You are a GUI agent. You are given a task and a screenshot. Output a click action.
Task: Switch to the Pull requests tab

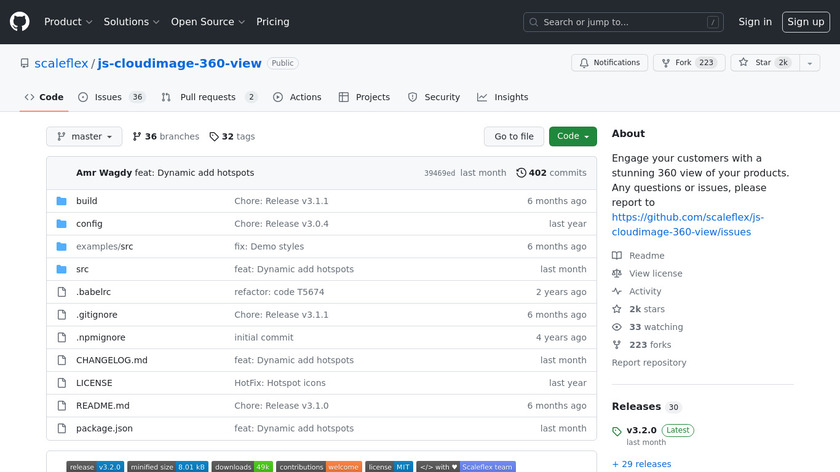(209, 97)
